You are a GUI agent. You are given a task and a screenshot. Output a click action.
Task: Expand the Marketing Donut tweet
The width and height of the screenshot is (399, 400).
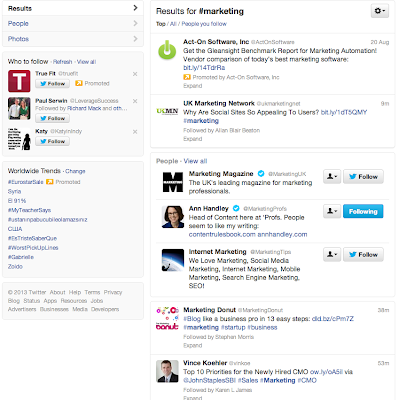coord(193,345)
